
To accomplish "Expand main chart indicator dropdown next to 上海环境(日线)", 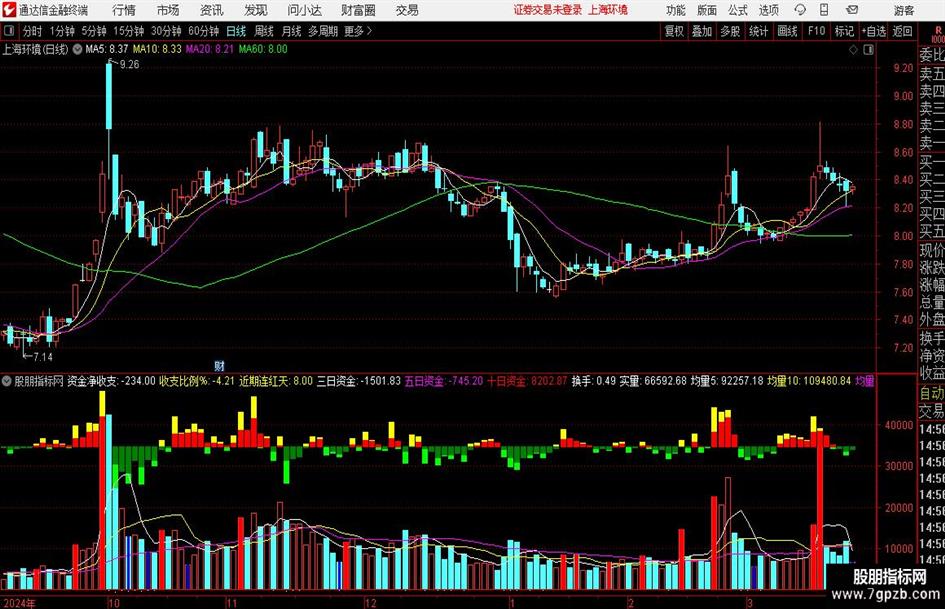I will click(x=77, y=49).
